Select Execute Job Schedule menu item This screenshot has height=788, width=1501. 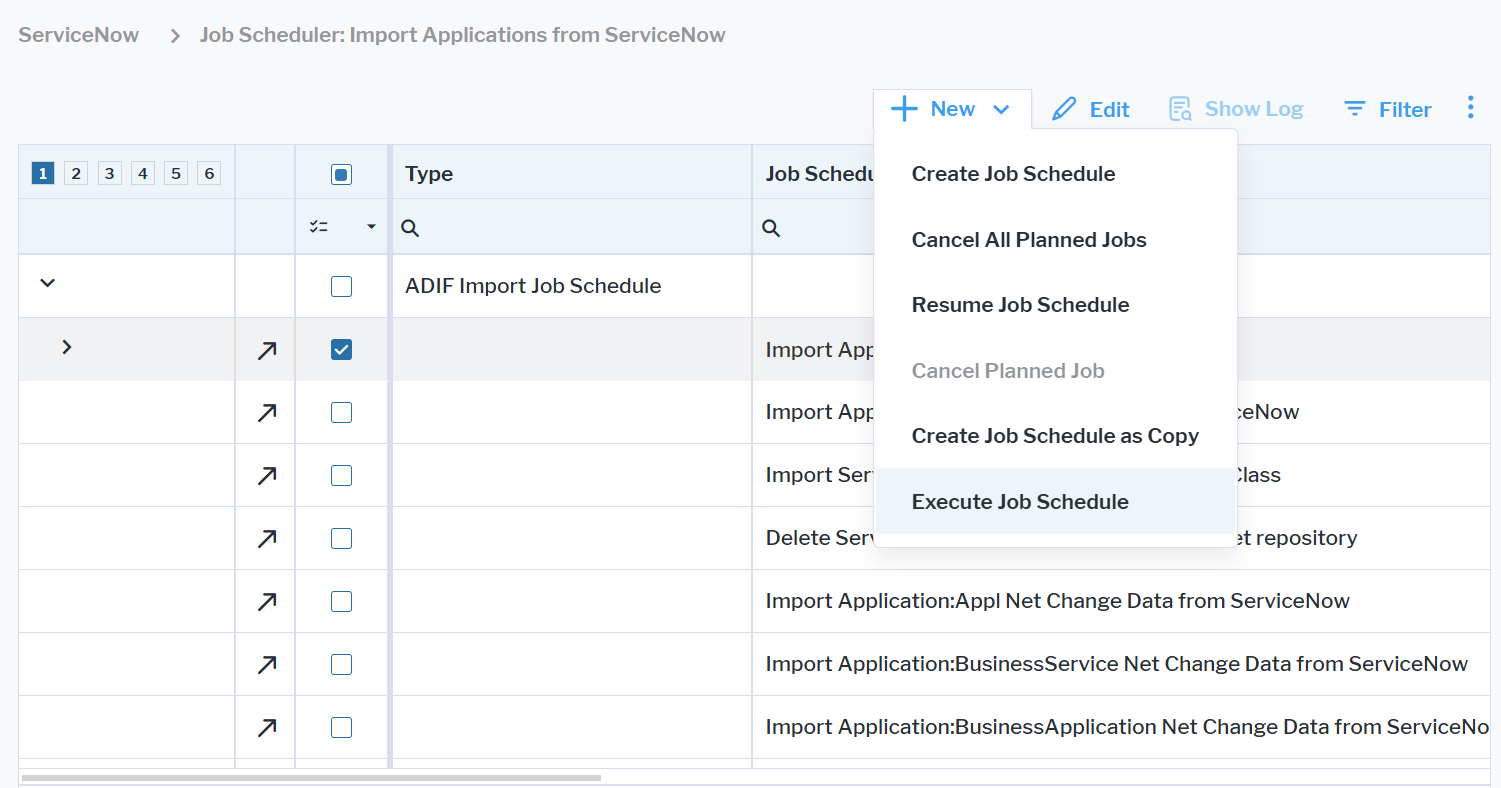tap(1020, 502)
